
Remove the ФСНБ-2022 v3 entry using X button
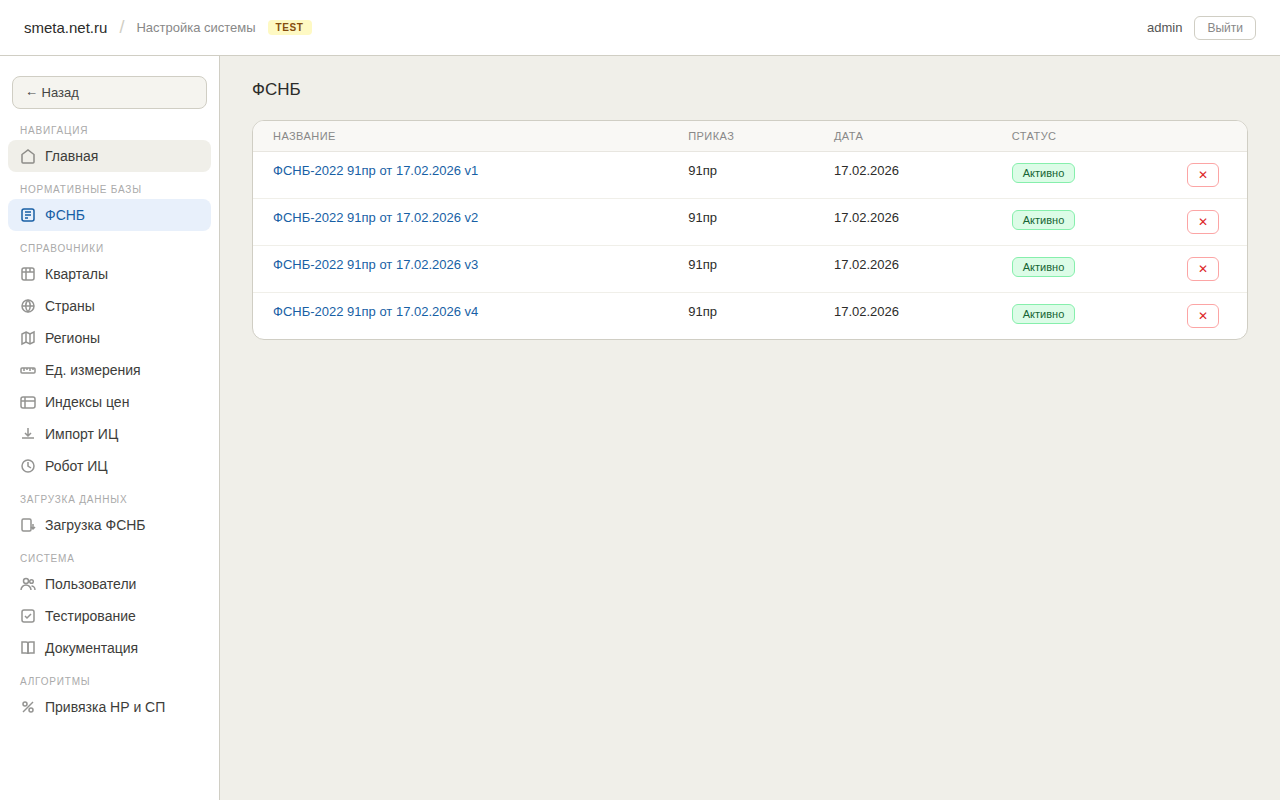pos(1202,269)
